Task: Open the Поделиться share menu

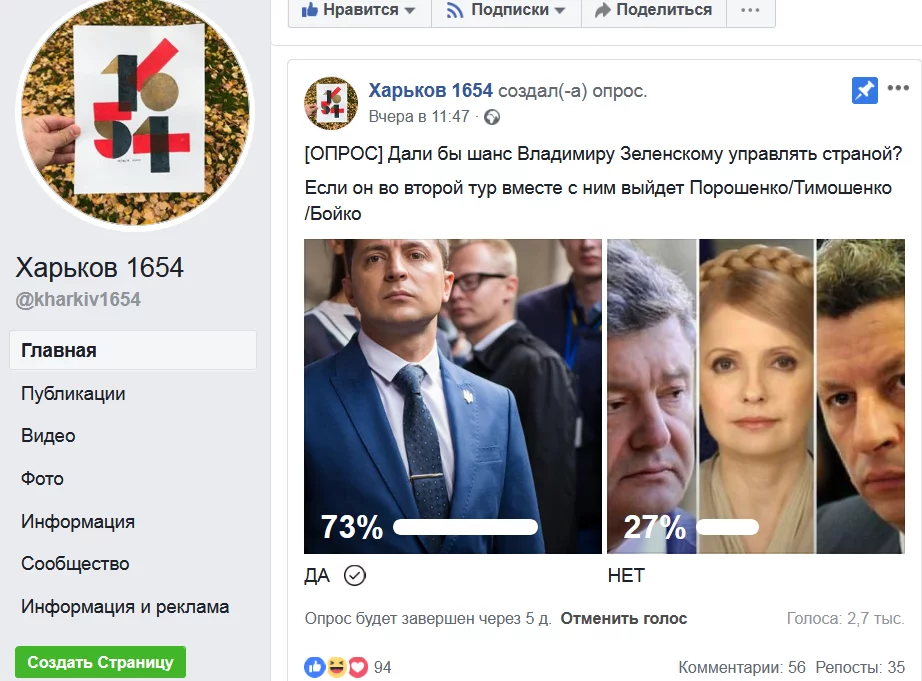Action: (654, 10)
